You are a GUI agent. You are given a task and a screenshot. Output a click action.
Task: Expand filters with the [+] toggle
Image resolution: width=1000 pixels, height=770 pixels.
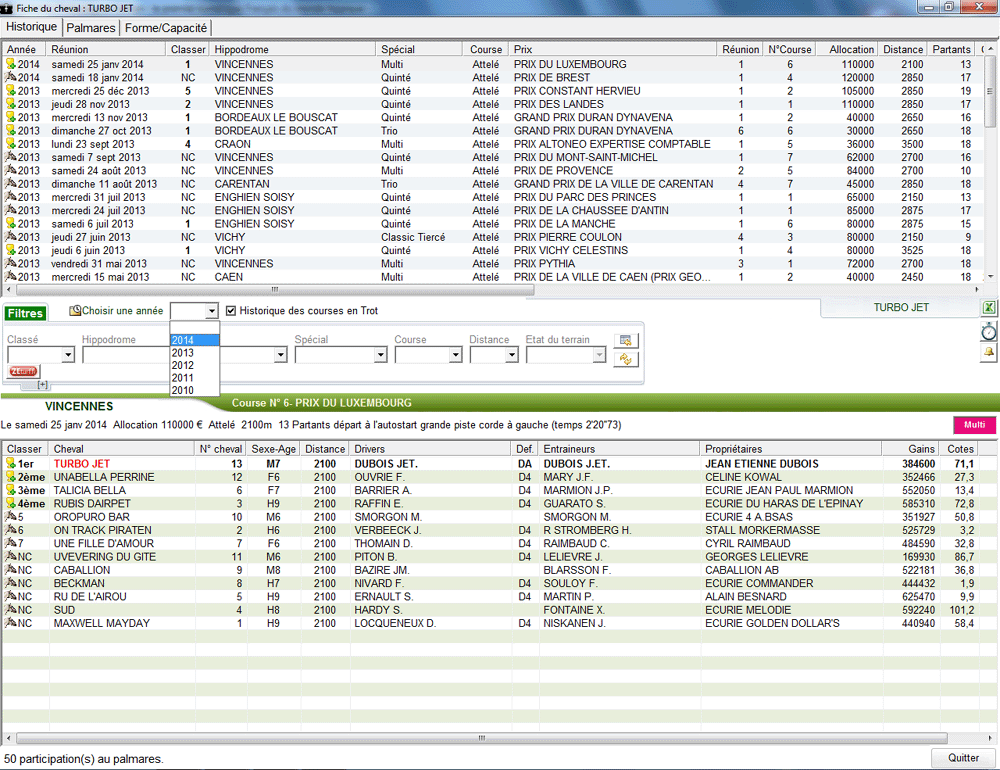[x=42, y=385]
